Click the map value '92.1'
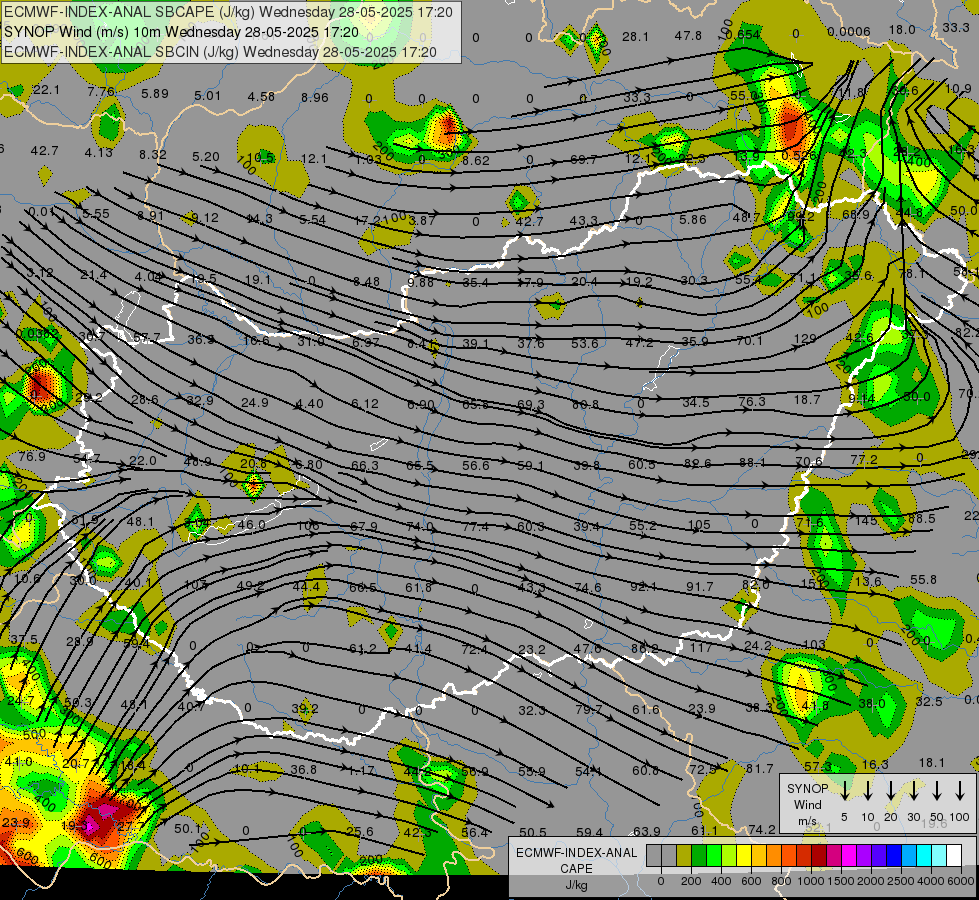This screenshot has width=979, height=900. [x=644, y=586]
